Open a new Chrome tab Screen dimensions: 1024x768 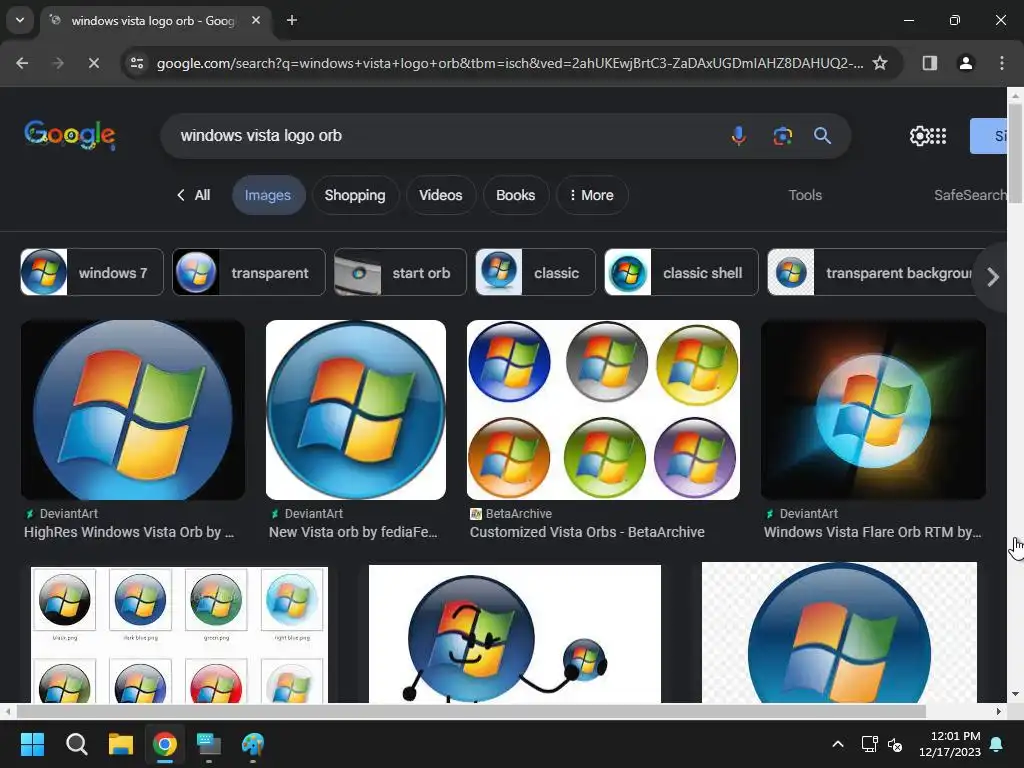point(292,20)
